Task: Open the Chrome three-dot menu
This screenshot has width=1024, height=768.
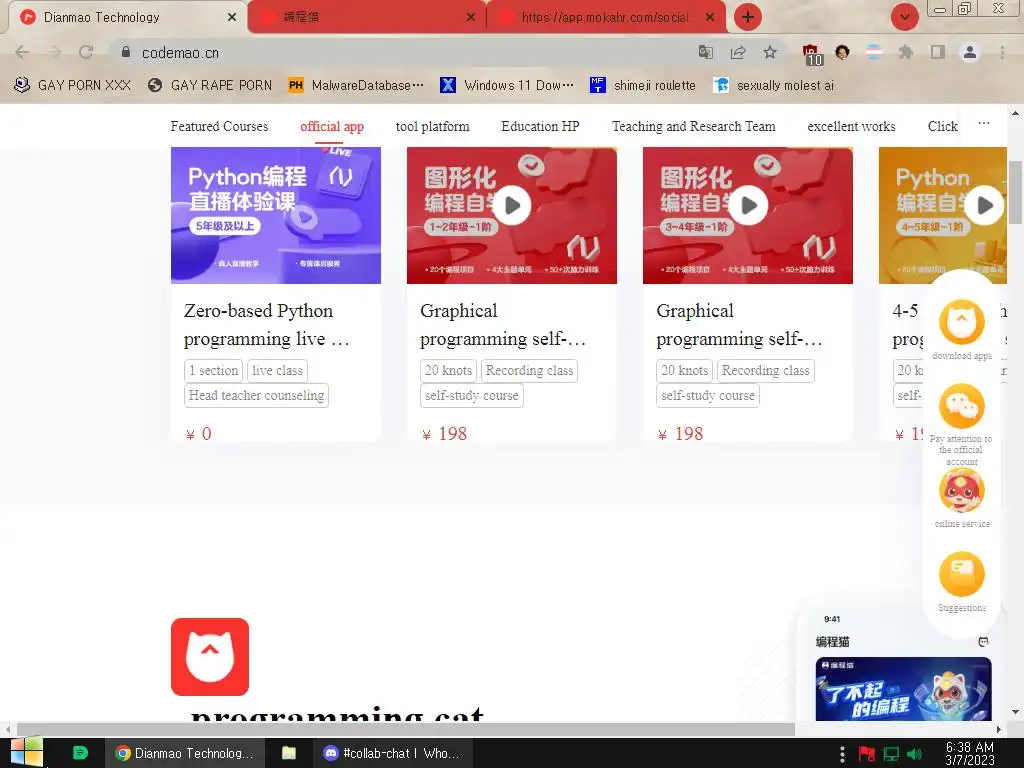Action: 1002,52
